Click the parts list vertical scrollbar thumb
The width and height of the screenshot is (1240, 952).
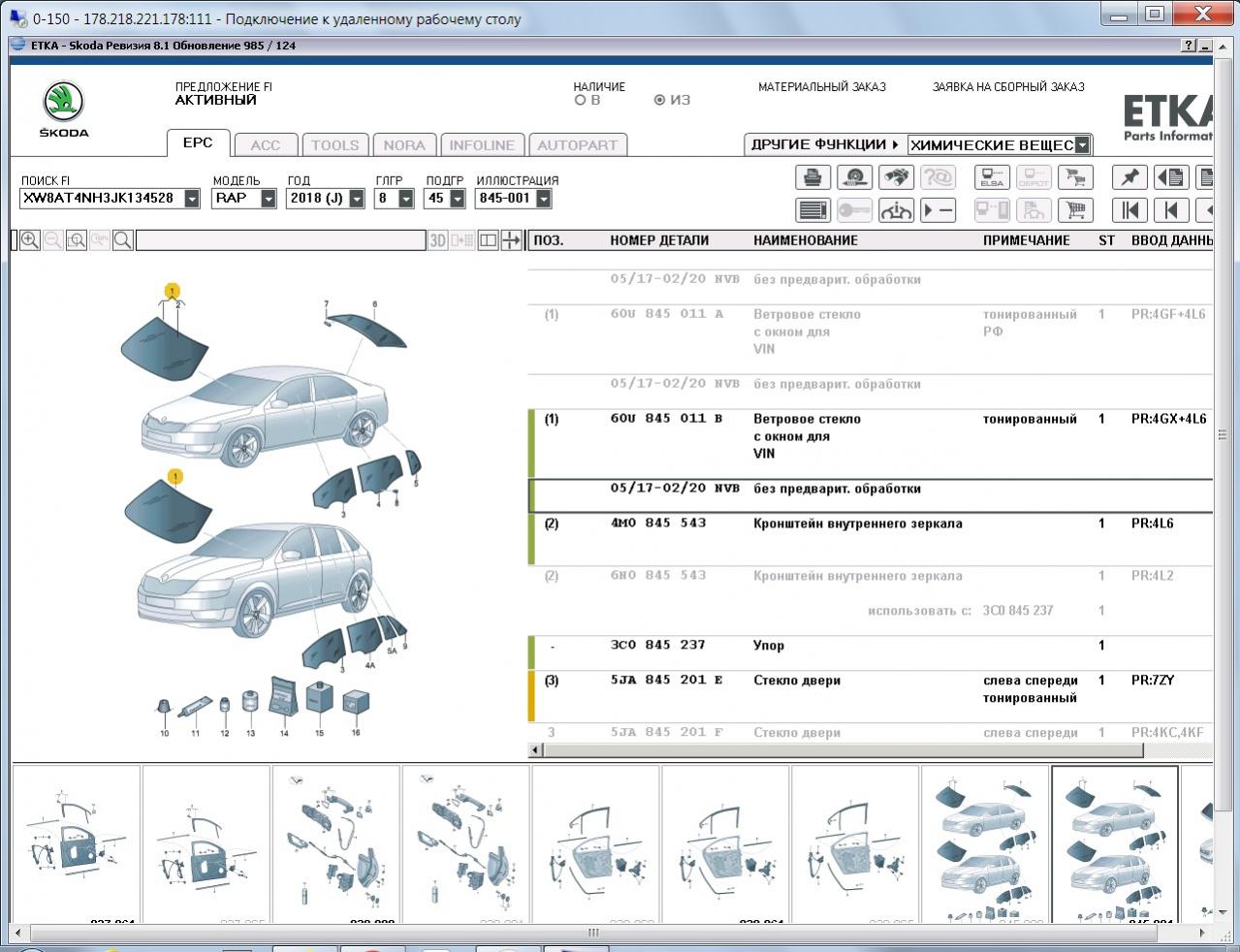pyautogui.click(x=1223, y=436)
